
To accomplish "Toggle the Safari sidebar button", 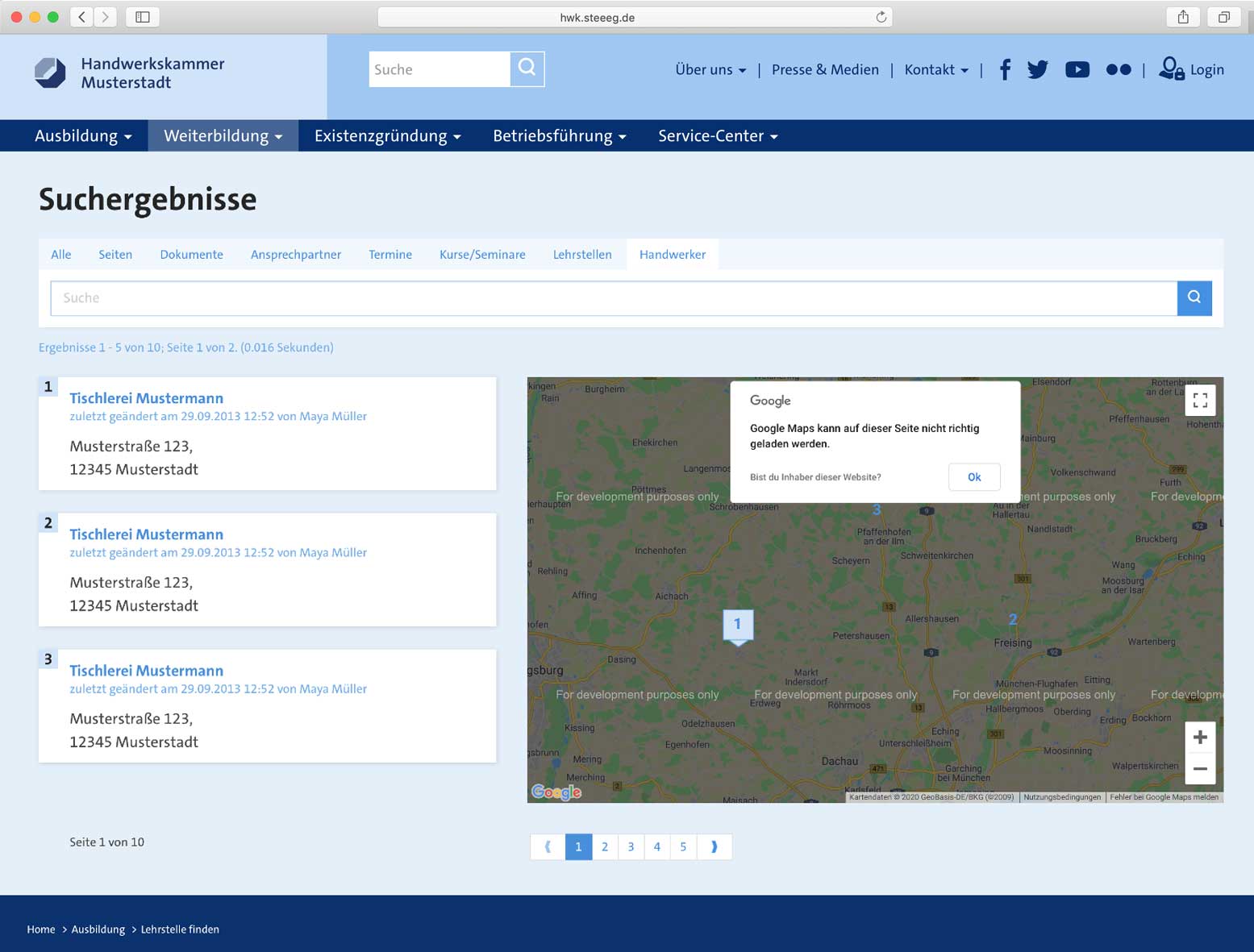I will 143,17.
